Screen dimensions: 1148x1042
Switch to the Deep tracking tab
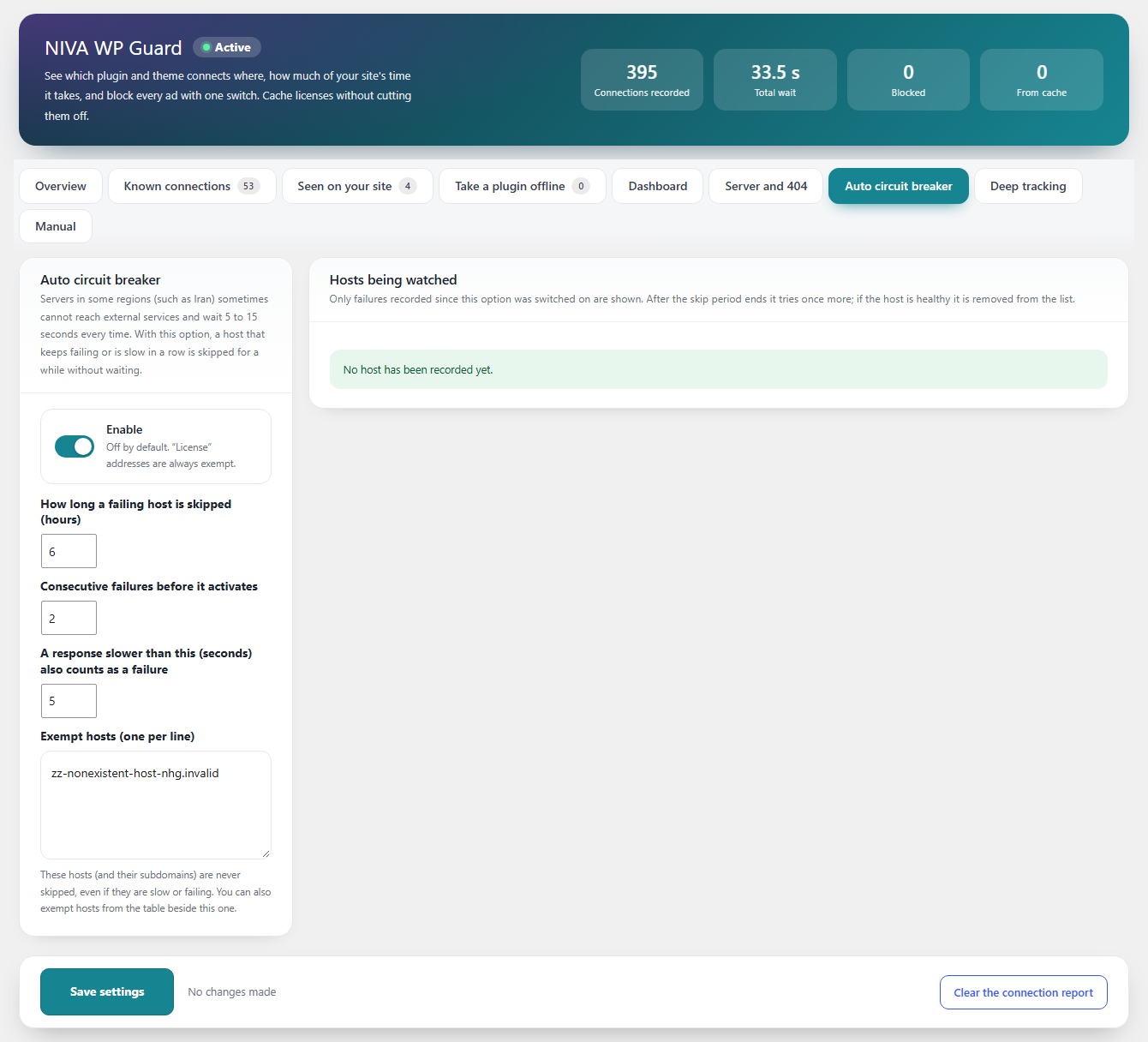coord(1028,186)
